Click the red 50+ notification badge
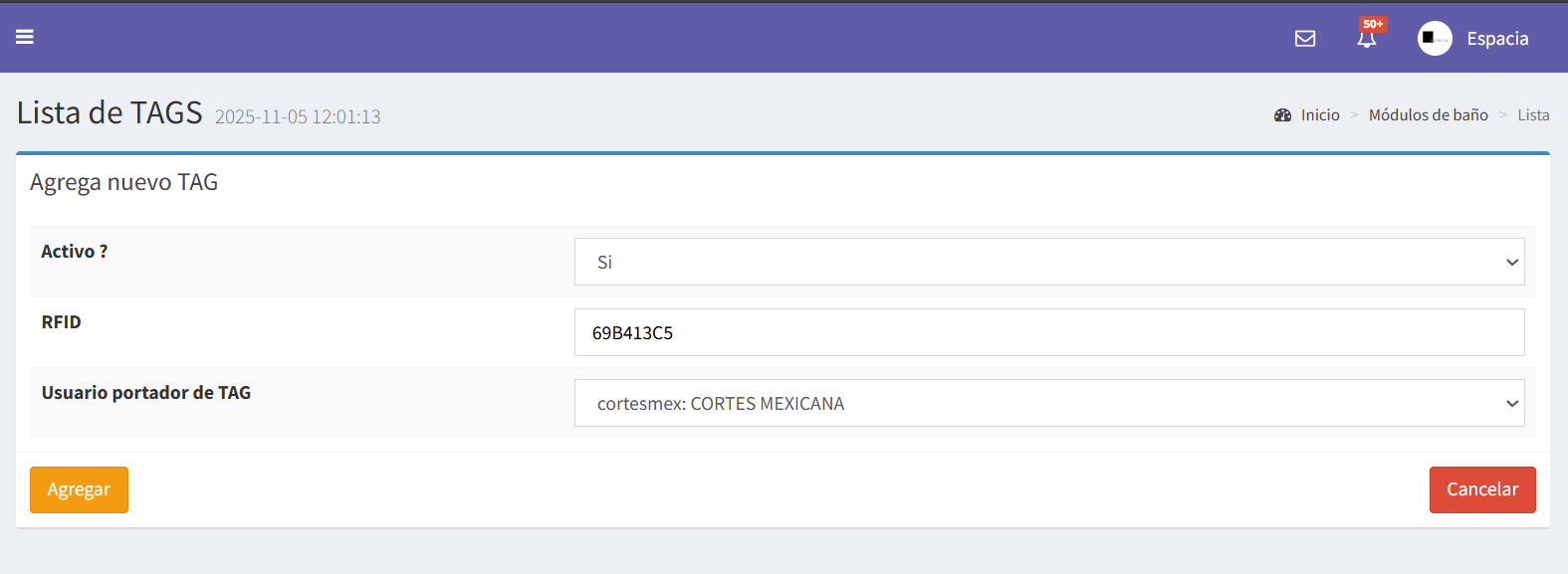The image size is (1568, 574). click(1373, 24)
